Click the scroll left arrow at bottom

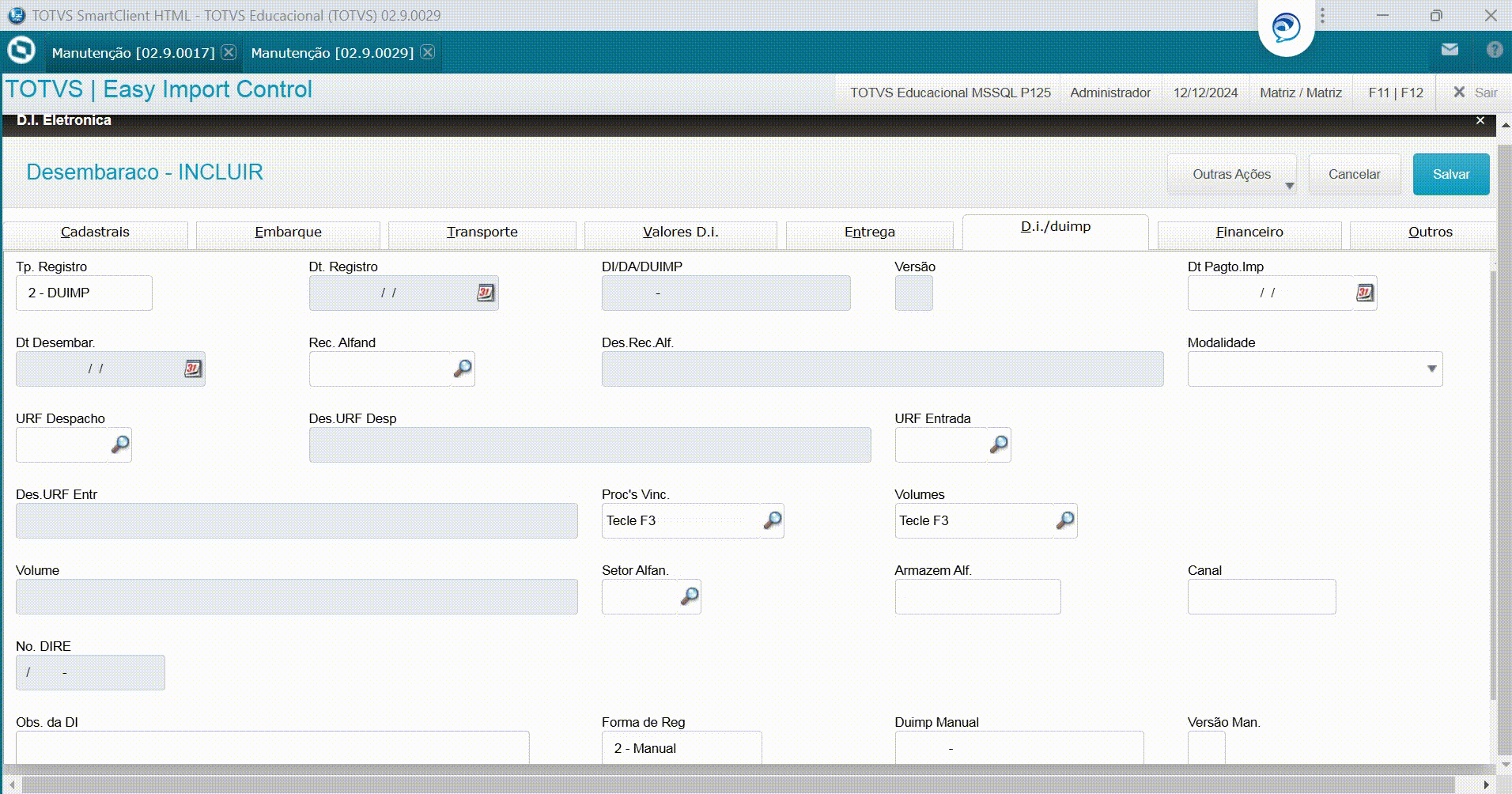pos(12,784)
